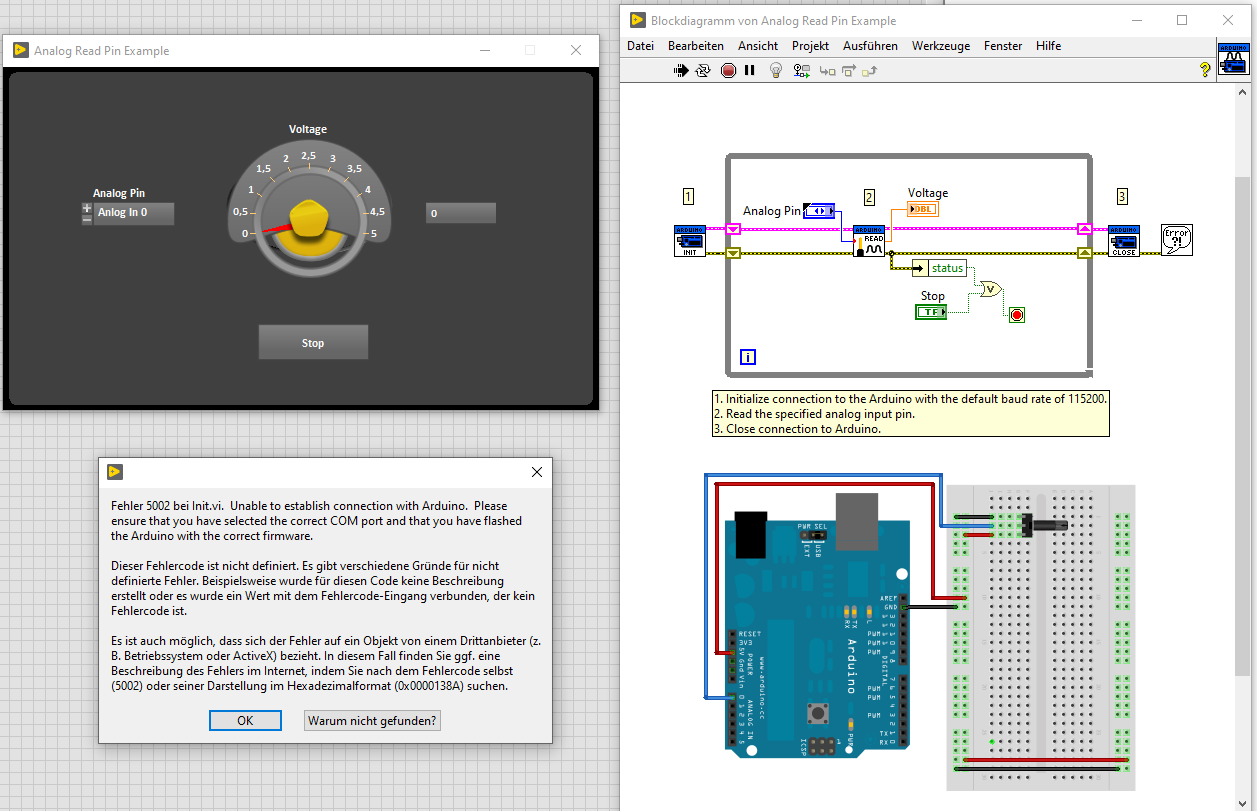Click the Warum nicht gefunden? button

pos(372,720)
